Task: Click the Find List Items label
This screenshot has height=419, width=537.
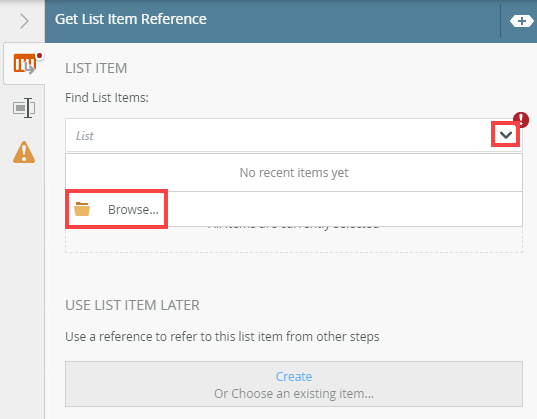Action: pos(107,98)
